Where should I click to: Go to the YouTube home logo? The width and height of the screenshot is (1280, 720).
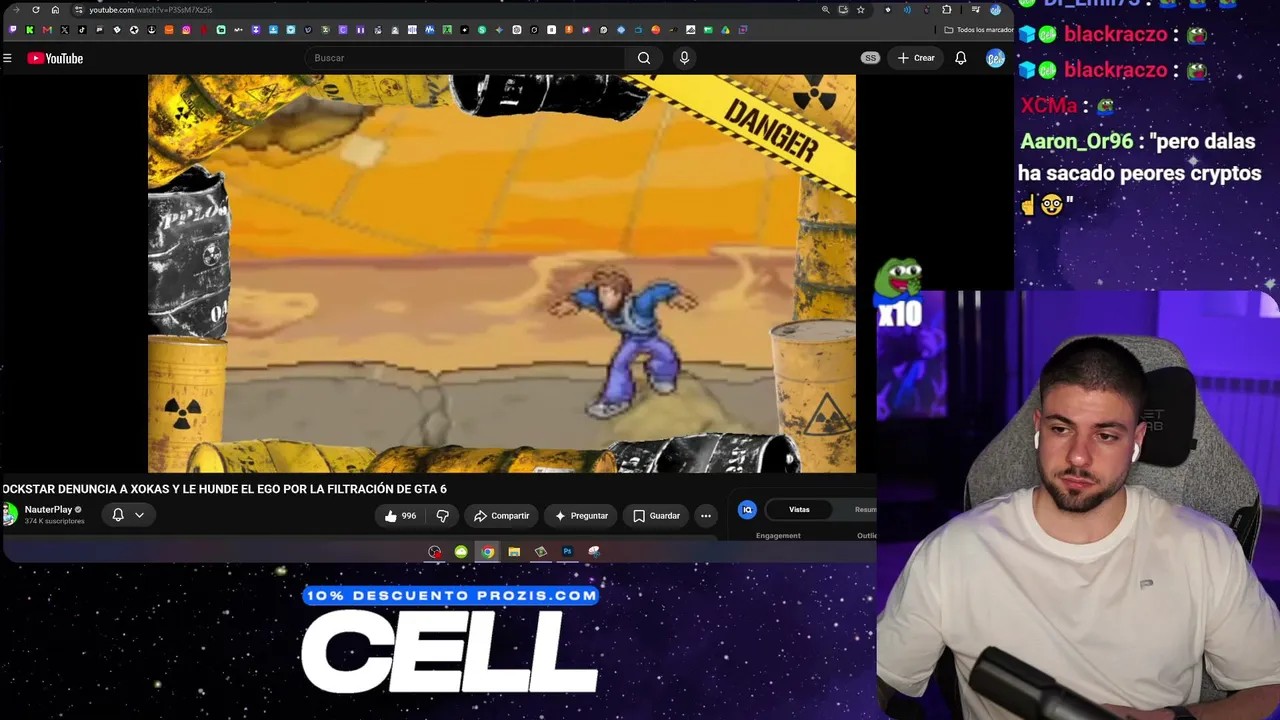click(x=55, y=58)
